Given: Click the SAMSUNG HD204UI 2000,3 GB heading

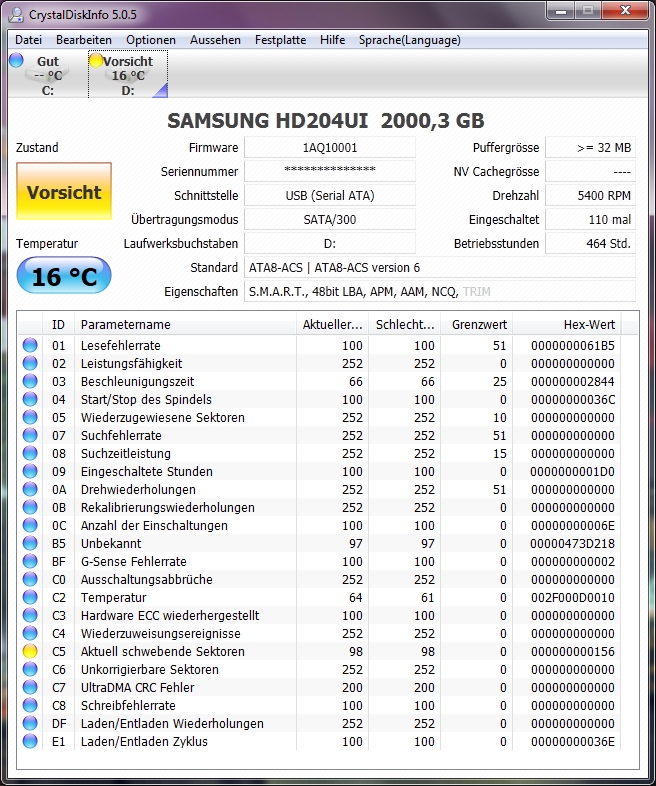Looking at the screenshot, I should 326,121.
